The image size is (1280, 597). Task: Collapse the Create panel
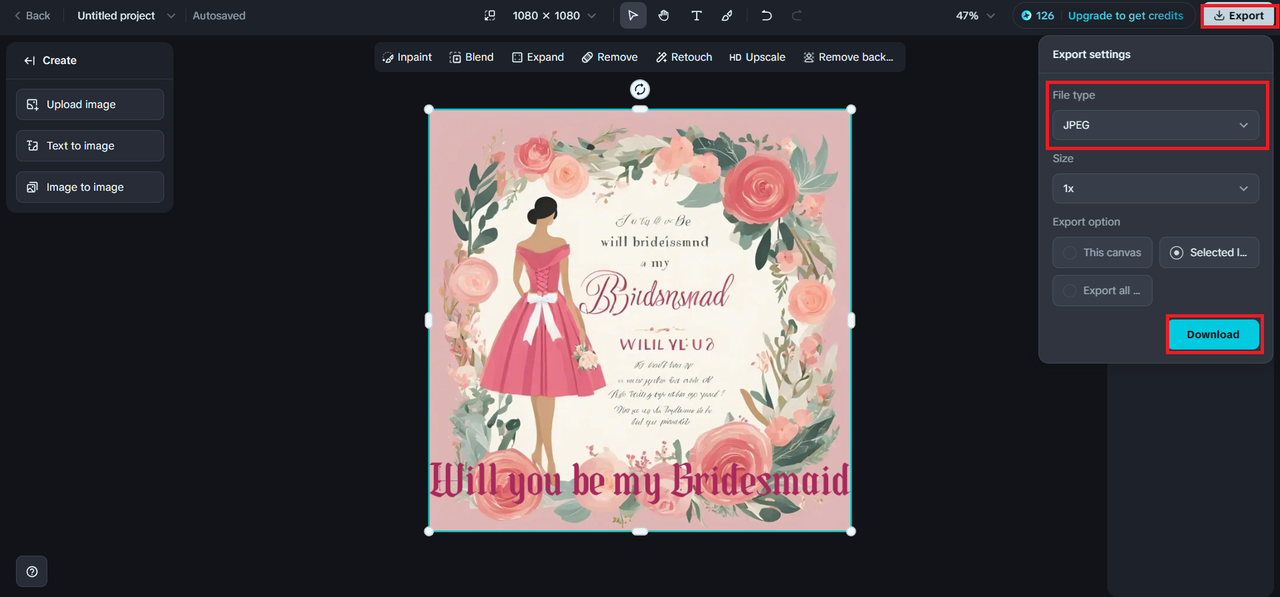point(30,61)
